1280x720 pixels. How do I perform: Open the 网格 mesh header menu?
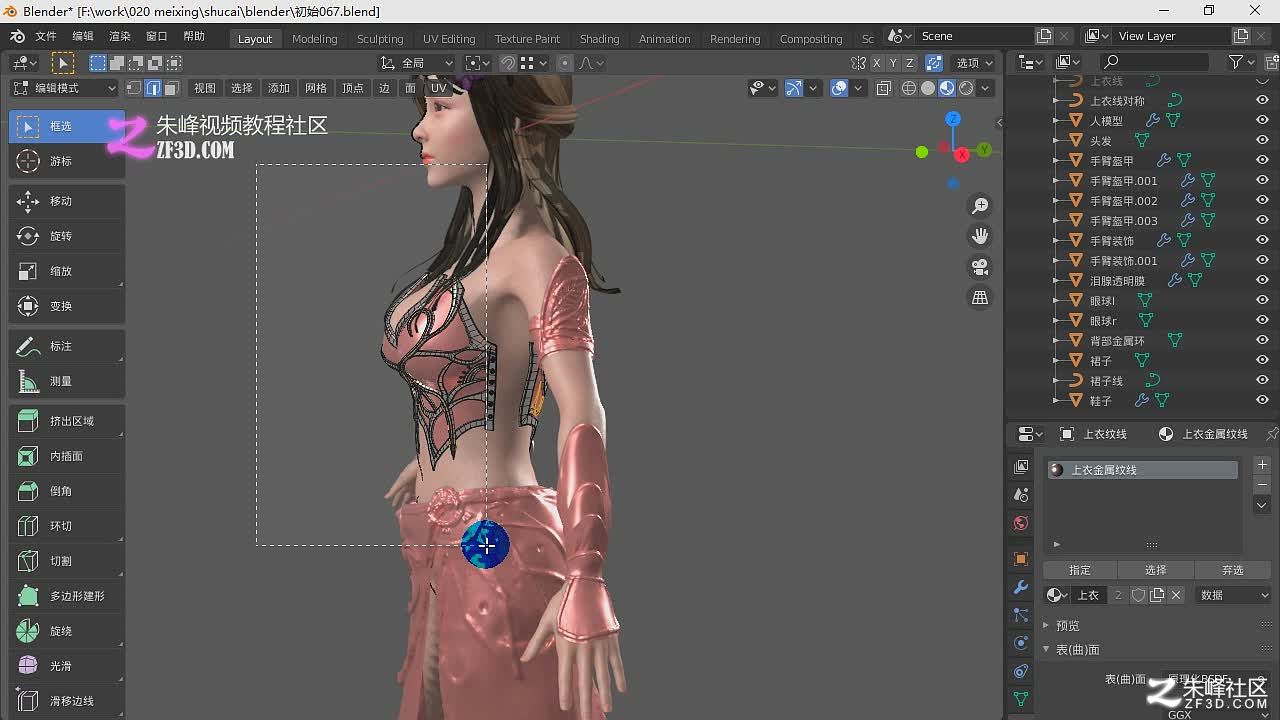(316, 88)
